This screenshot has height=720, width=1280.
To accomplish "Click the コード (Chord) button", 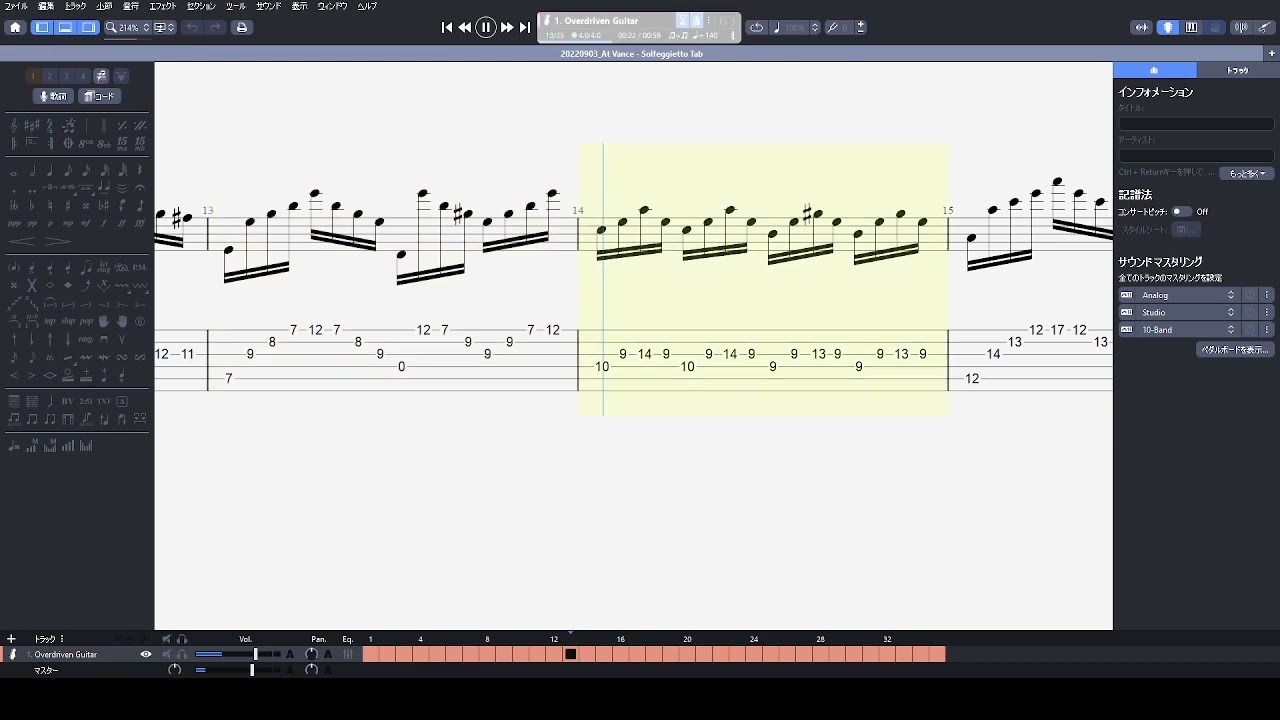I will tap(99, 96).
